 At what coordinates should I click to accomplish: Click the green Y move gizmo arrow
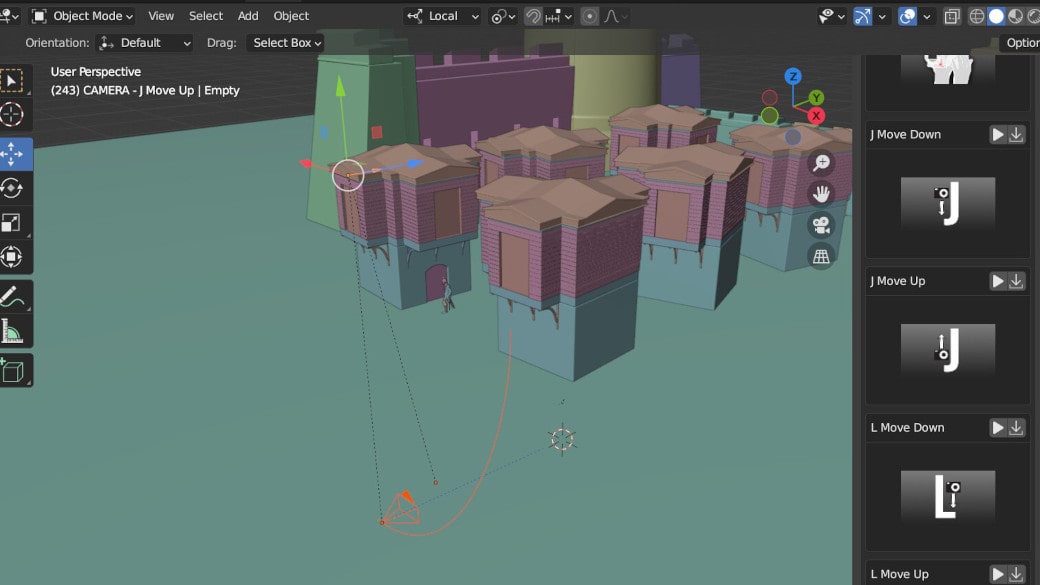click(x=340, y=88)
